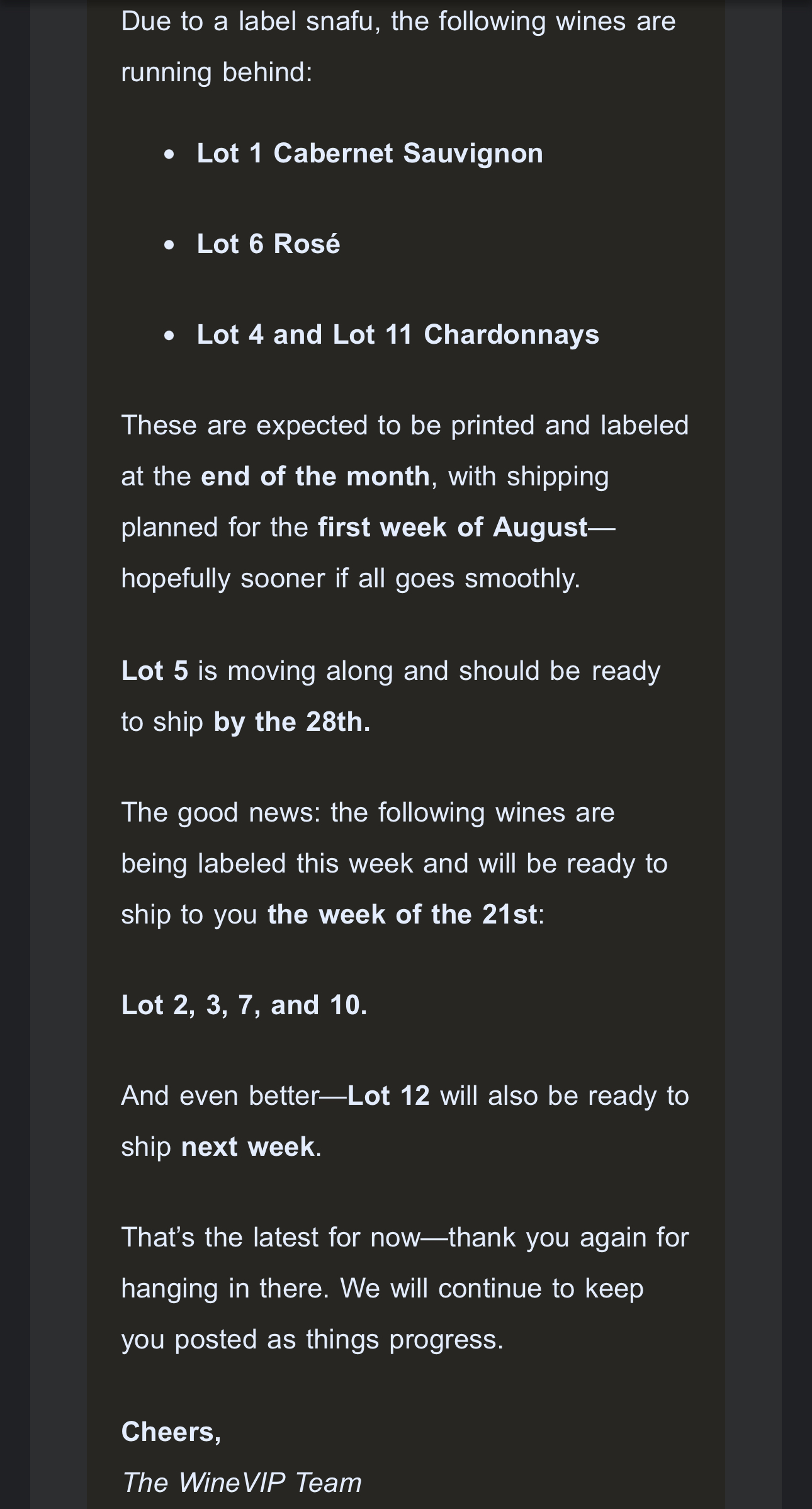Click the 'Cheers,' sign-off
The image size is (812, 1509).
click(171, 1432)
